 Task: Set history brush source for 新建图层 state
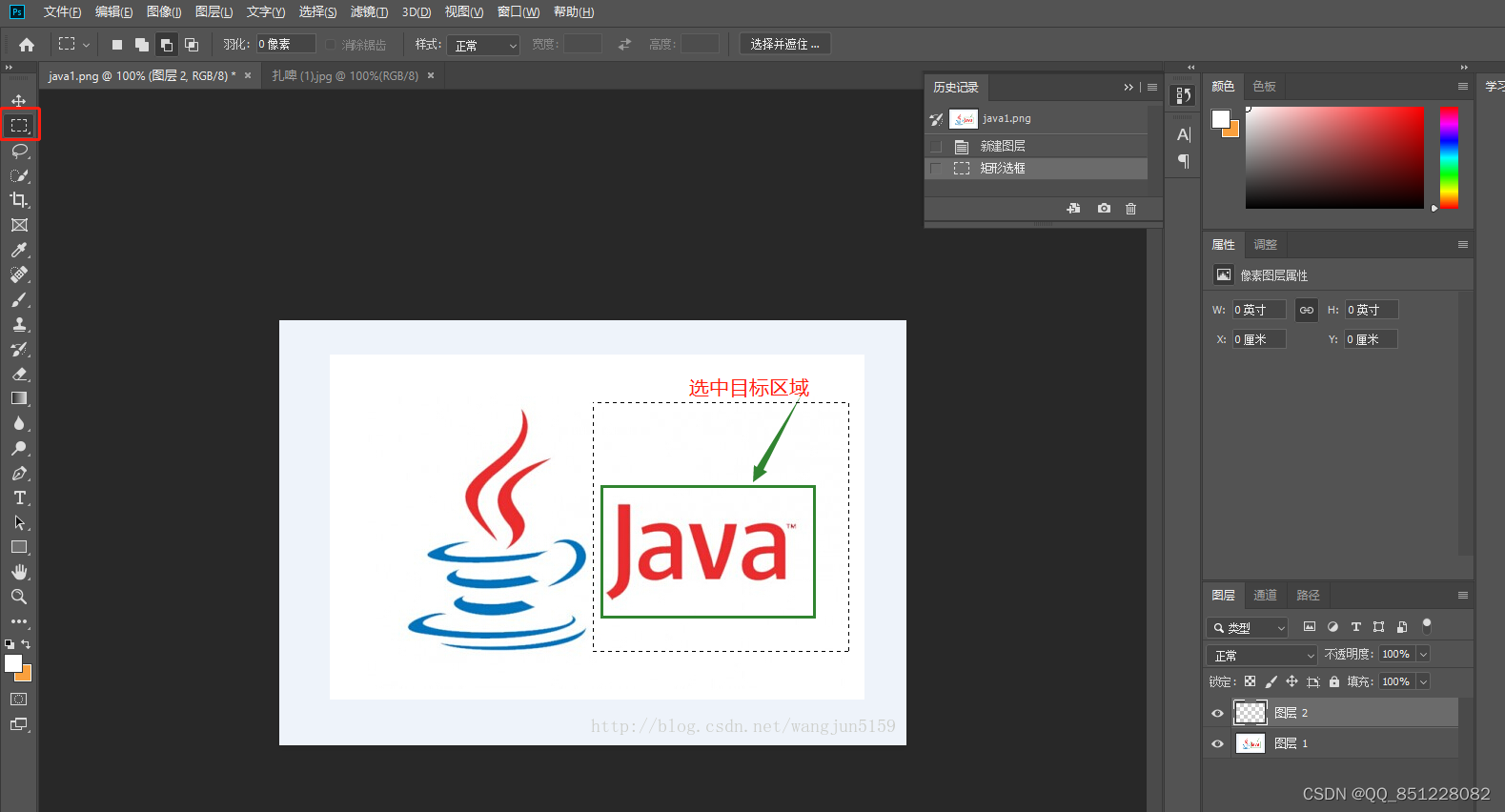pyautogui.click(x=936, y=146)
